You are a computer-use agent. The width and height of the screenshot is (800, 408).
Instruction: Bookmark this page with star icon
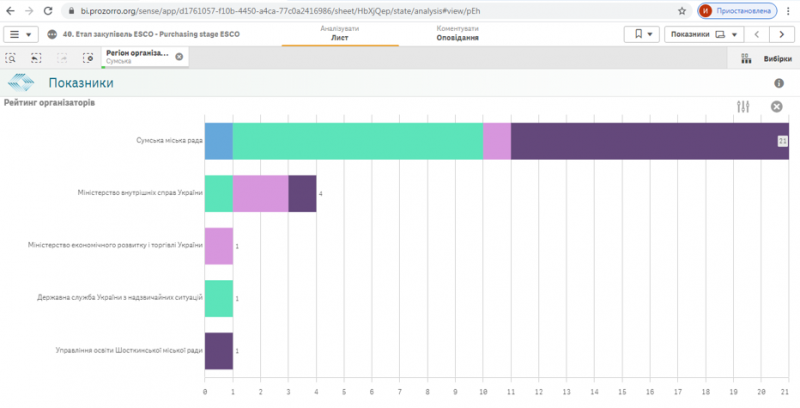click(x=682, y=11)
